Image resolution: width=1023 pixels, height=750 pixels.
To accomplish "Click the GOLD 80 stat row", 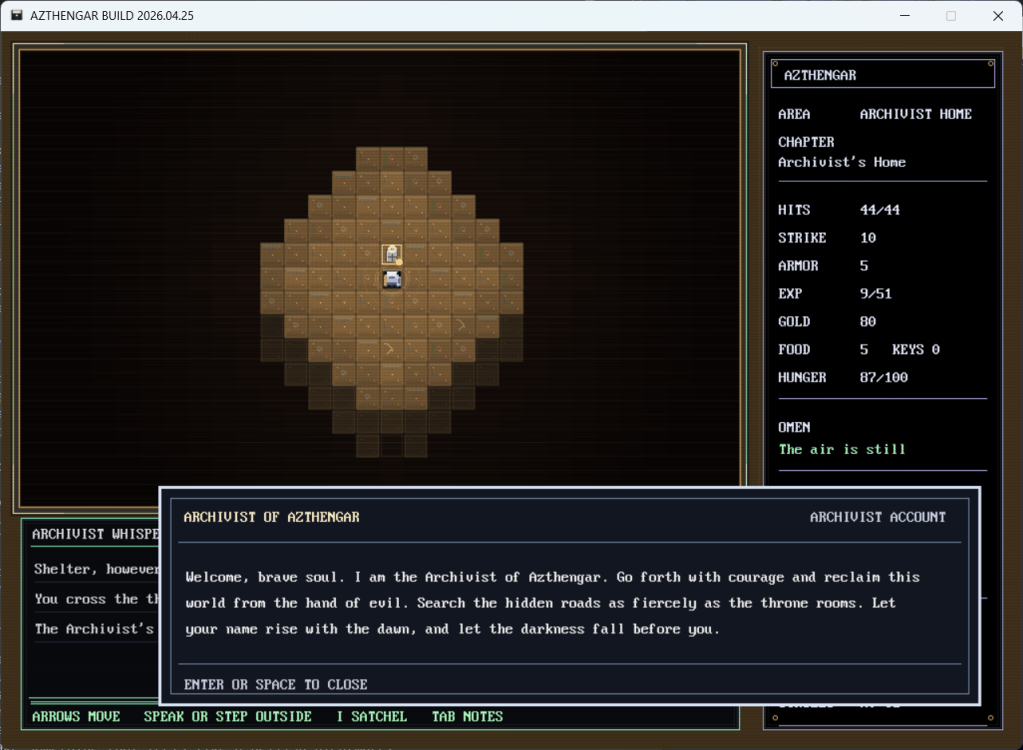I will pos(827,321).
